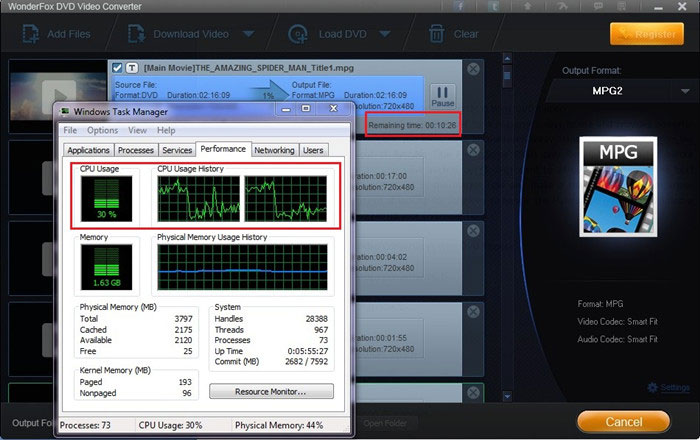Click the Memory 1.63 GB meter
Viewport: 700px width, 440px height.
pyautogui.click(x=106, y=267)
